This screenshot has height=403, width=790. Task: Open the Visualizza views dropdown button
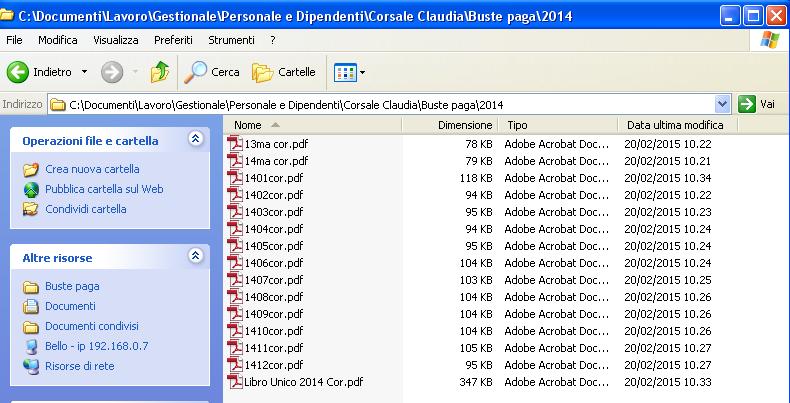click(349, 72)
